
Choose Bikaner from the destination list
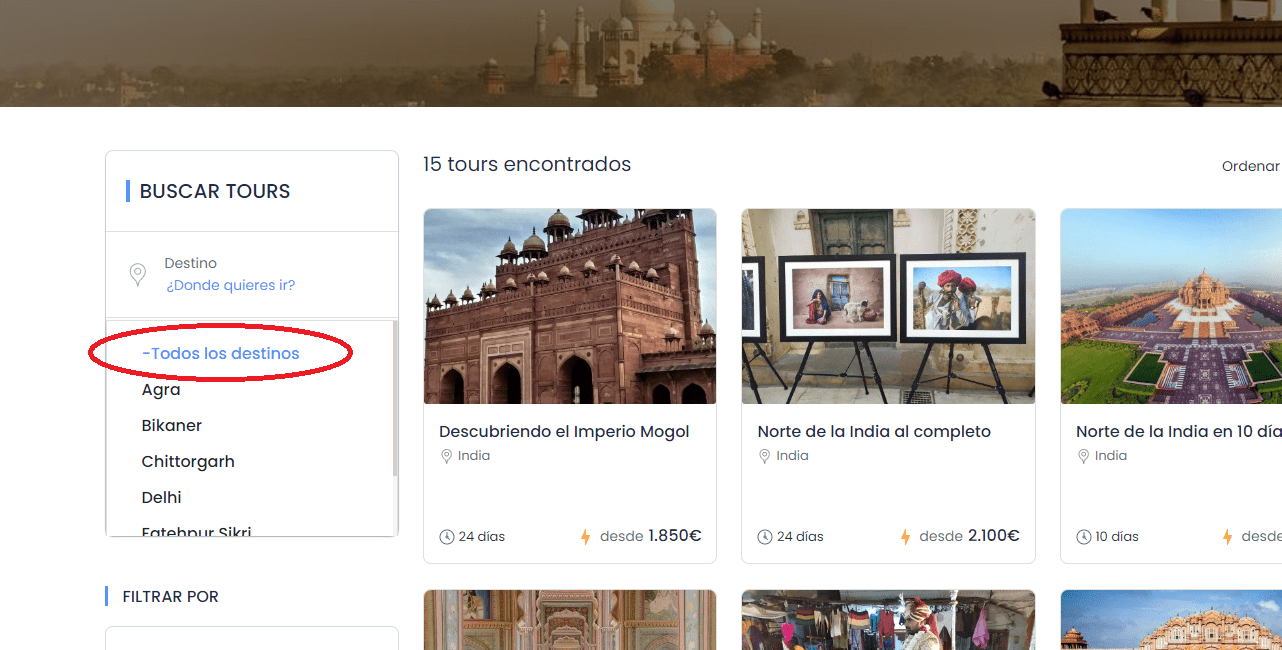[172, 426]
